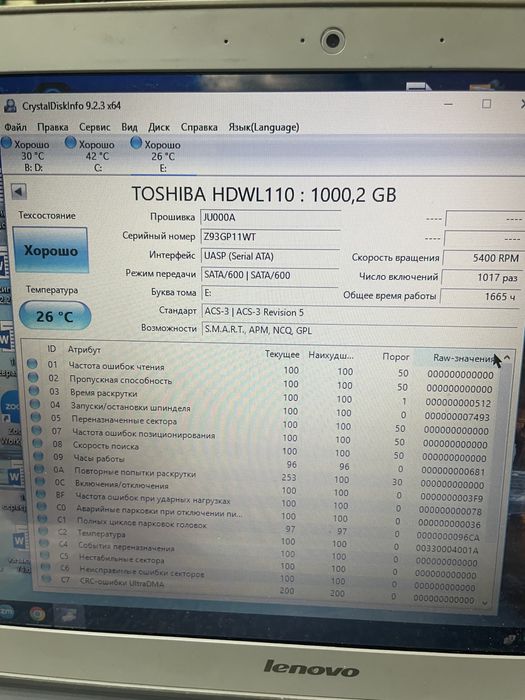Open the Справка menu

click(x=199, y=127)
